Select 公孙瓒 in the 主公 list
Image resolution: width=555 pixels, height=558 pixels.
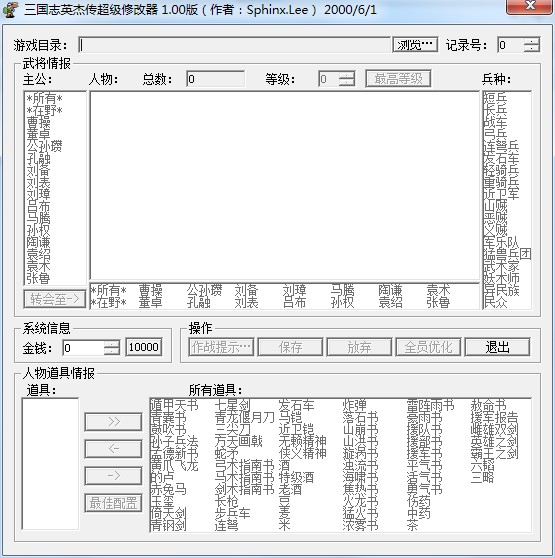[44, 146]
